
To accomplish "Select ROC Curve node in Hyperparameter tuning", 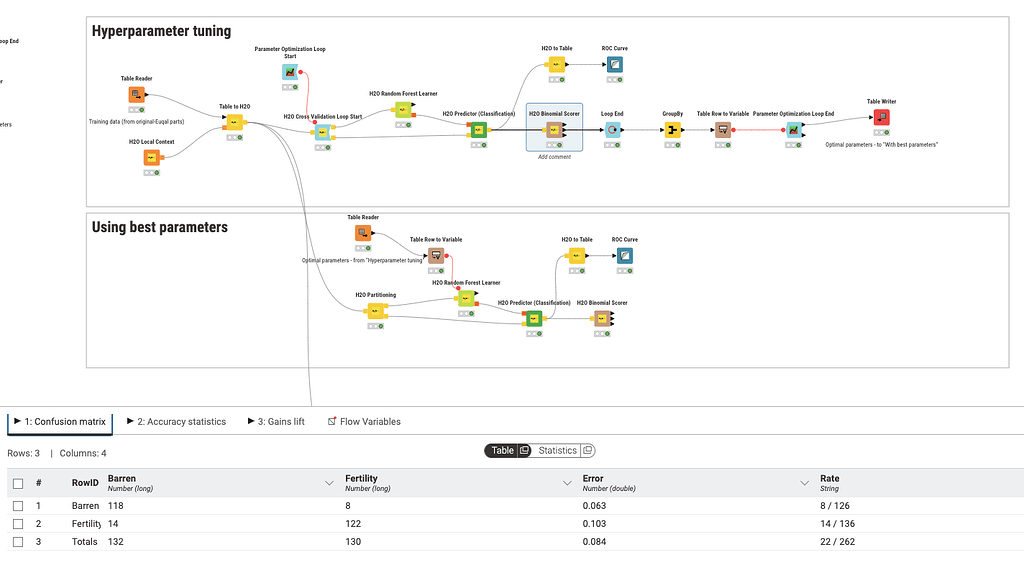I will (x=615, y=64).
